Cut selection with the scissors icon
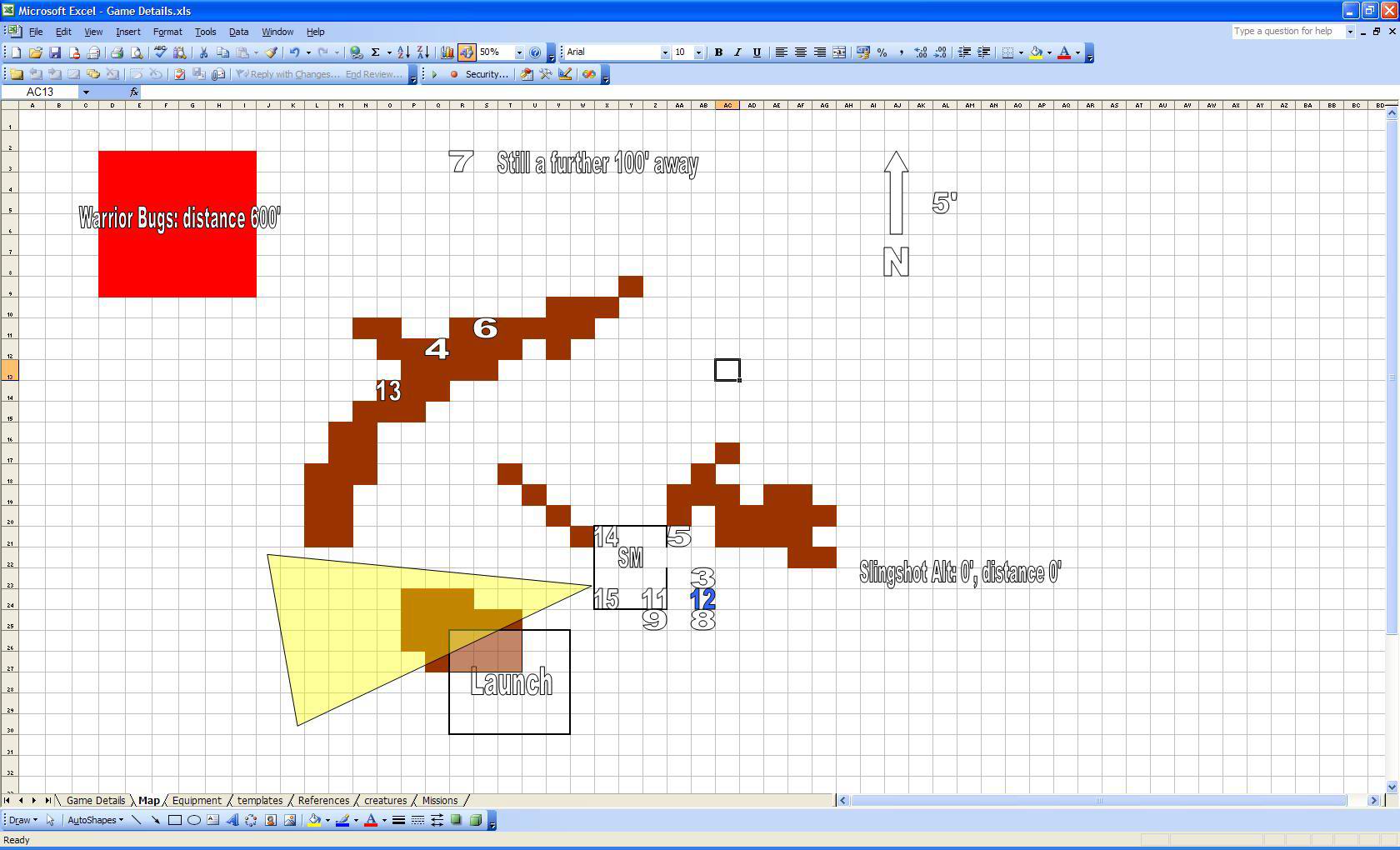Image resolution: width=1400 pixels, height=850 pixels. (x=203, y=52)
